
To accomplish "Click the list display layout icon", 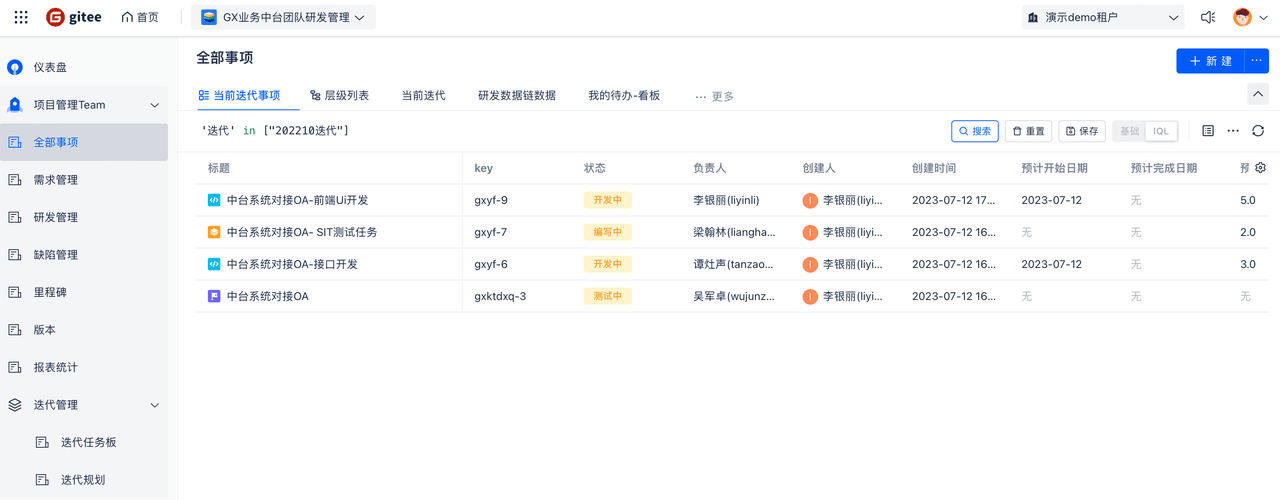I will coord(1208,131).
